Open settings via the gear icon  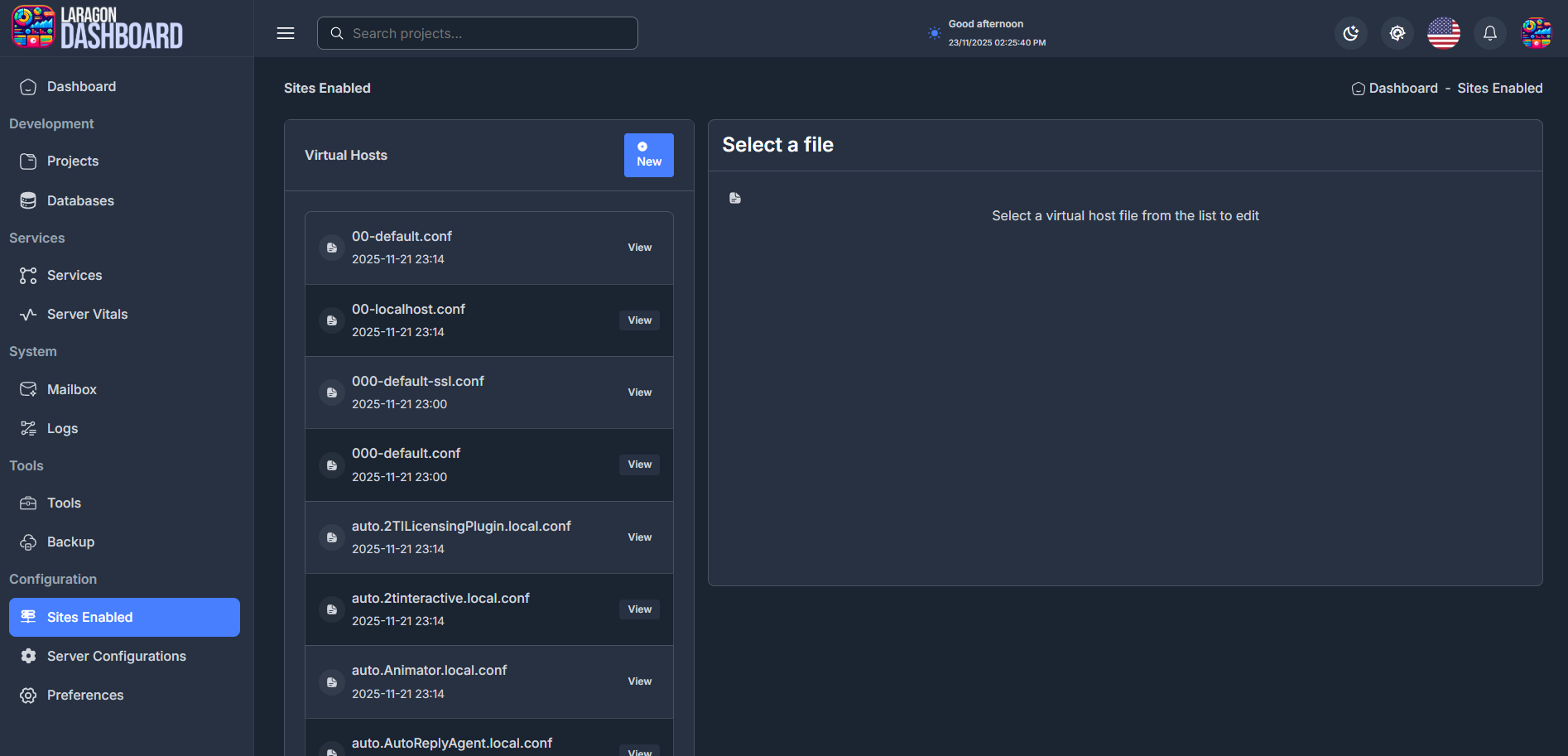(x=1397, y=33)
